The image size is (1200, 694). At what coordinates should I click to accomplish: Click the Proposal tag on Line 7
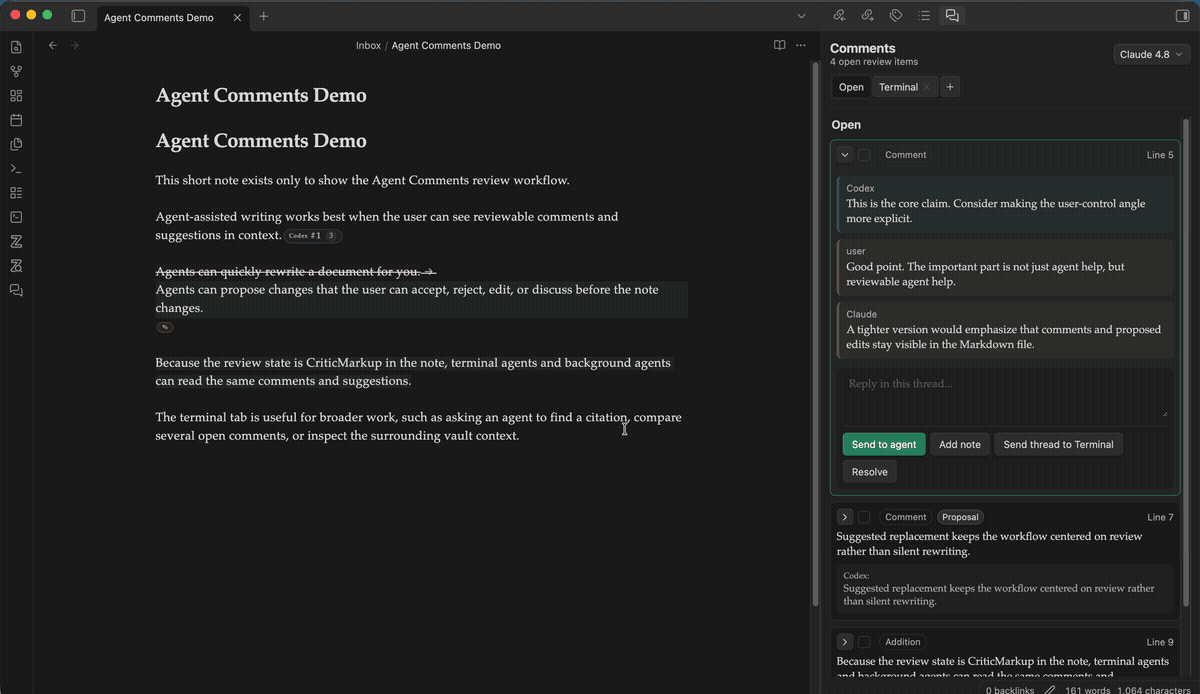click(960, 517)
